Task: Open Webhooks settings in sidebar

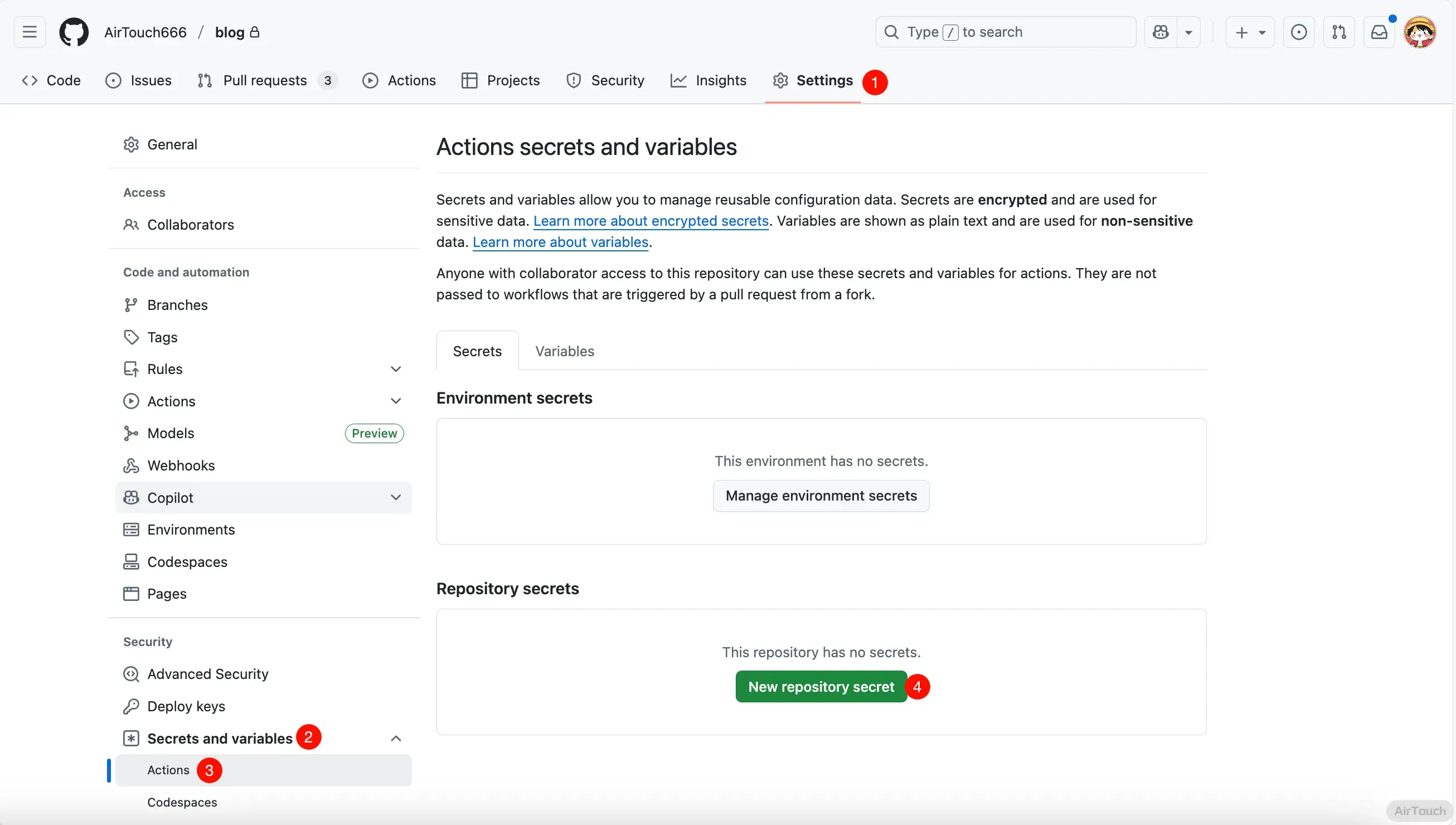Action: (x=181, y=465)
